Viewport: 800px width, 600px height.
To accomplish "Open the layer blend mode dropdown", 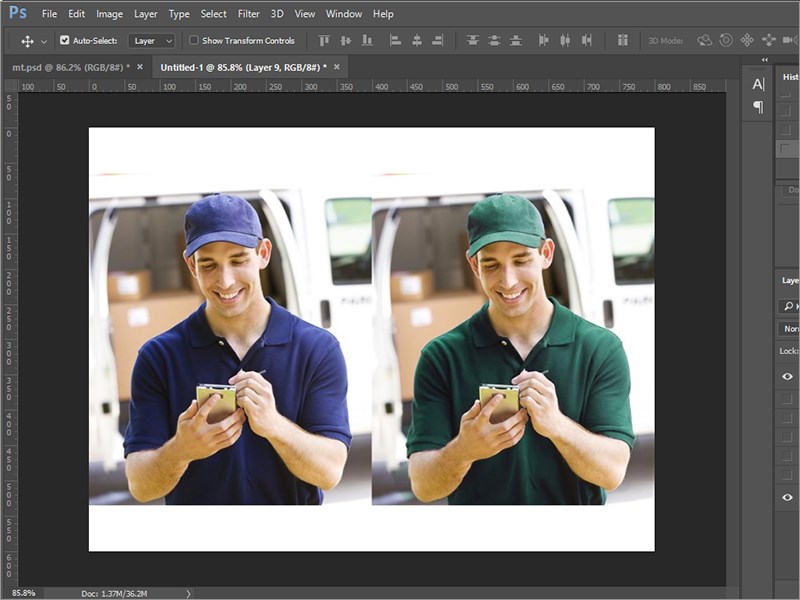I will pos(789,328).
